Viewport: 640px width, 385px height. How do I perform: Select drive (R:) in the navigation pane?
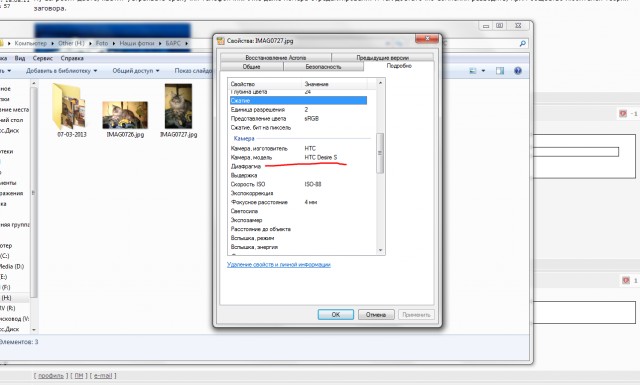[x=8, y=308]
